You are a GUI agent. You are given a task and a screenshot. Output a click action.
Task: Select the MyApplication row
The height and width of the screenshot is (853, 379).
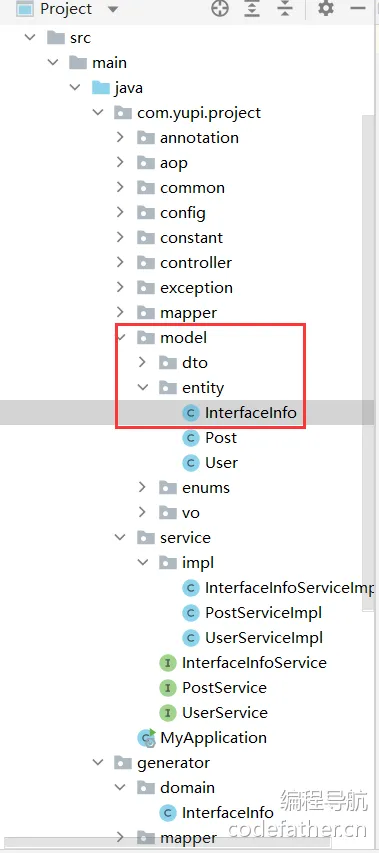[213, 738]
